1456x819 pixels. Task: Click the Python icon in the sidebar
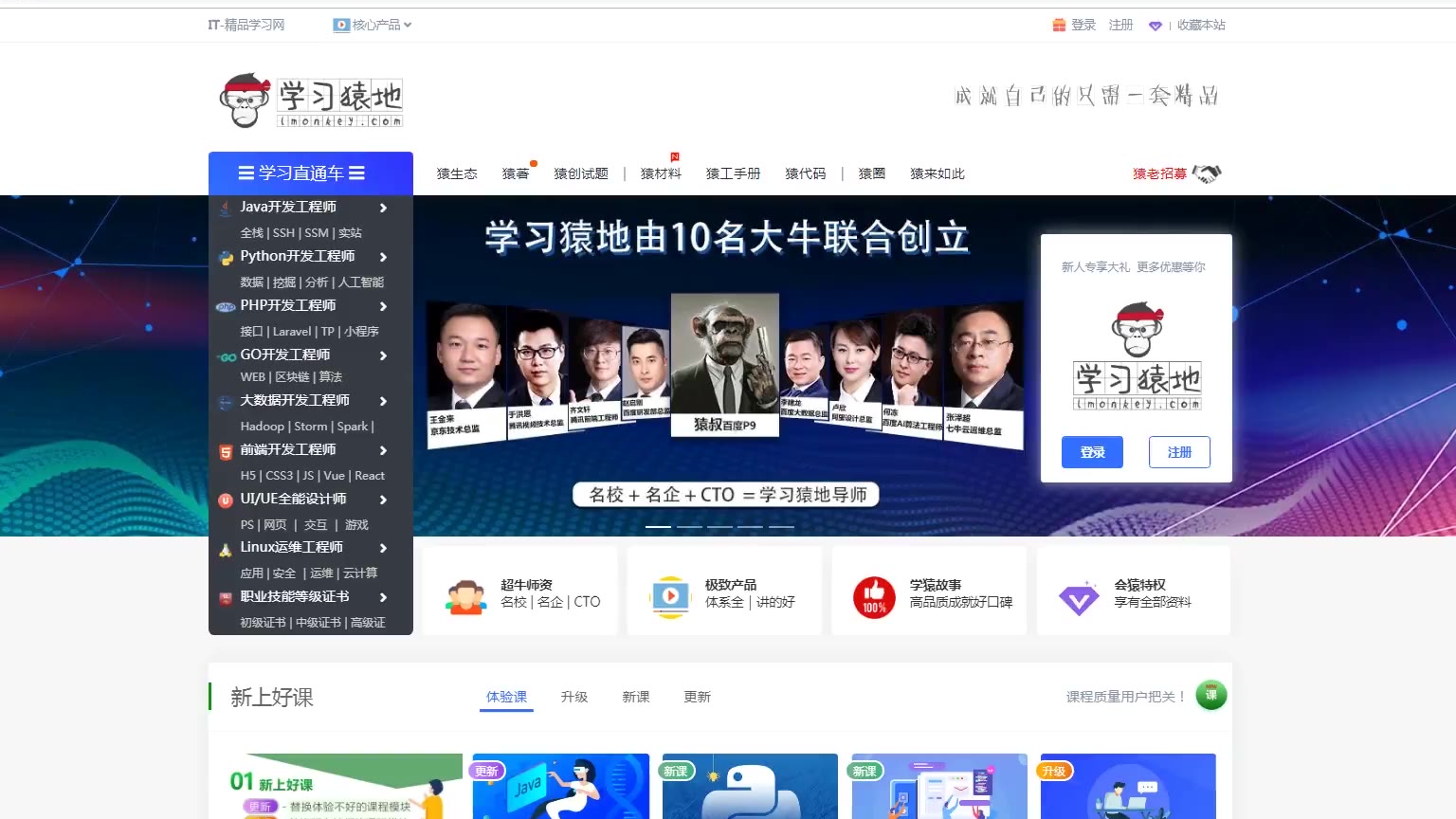(226, 257)
